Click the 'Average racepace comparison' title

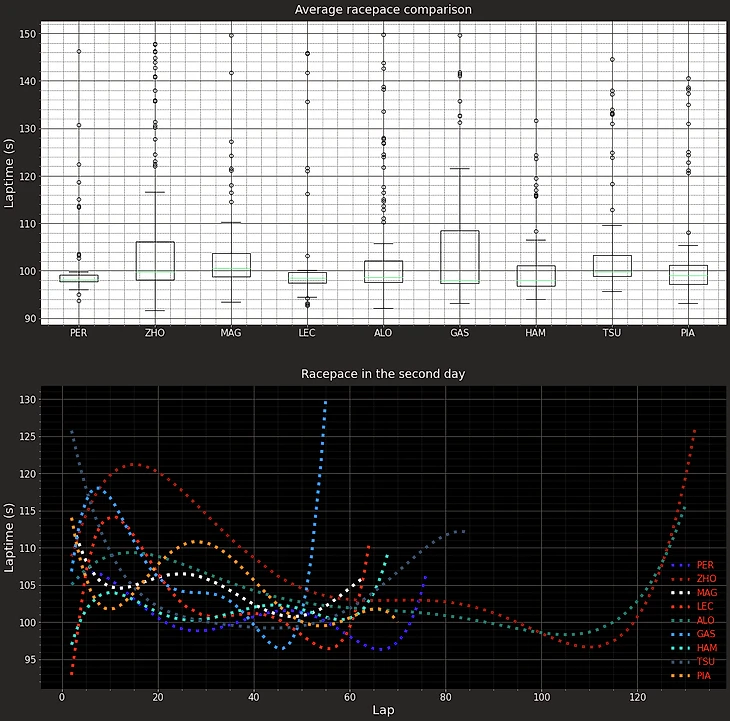[383, 10]
